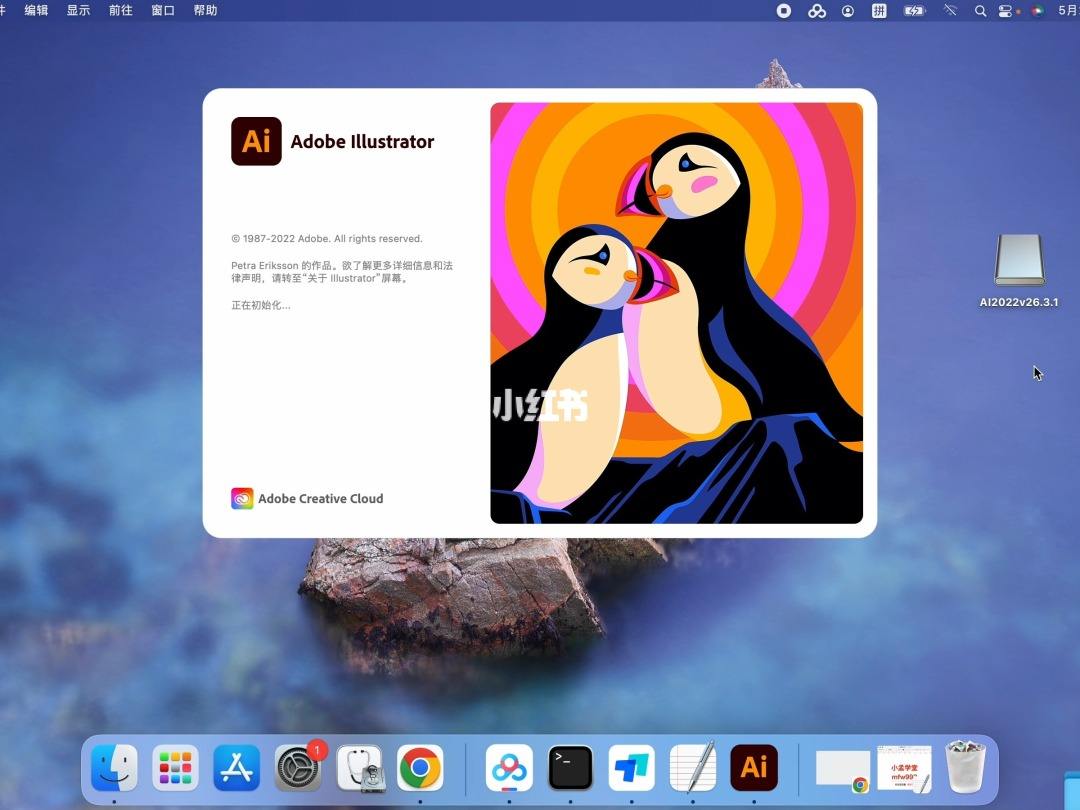Click the screen recording stop icon in the menu bar
This screenshot has height=810, width=1080.
784,11
